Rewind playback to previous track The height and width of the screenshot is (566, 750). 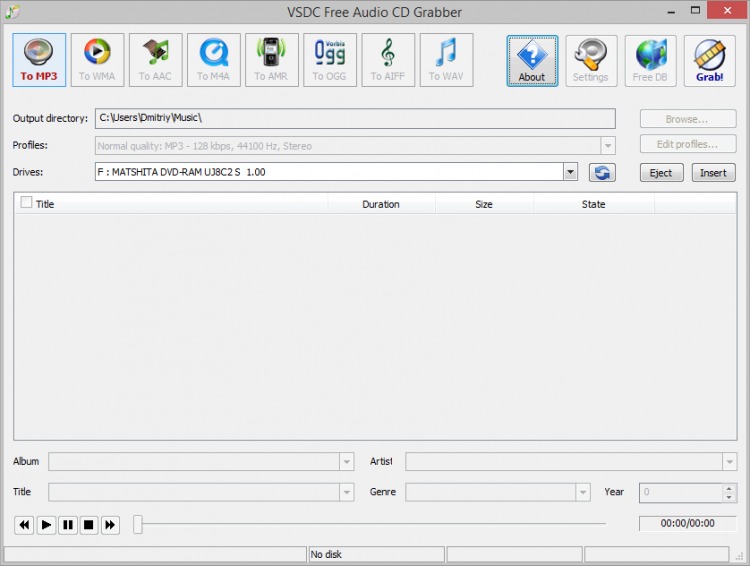pos(24,525)
